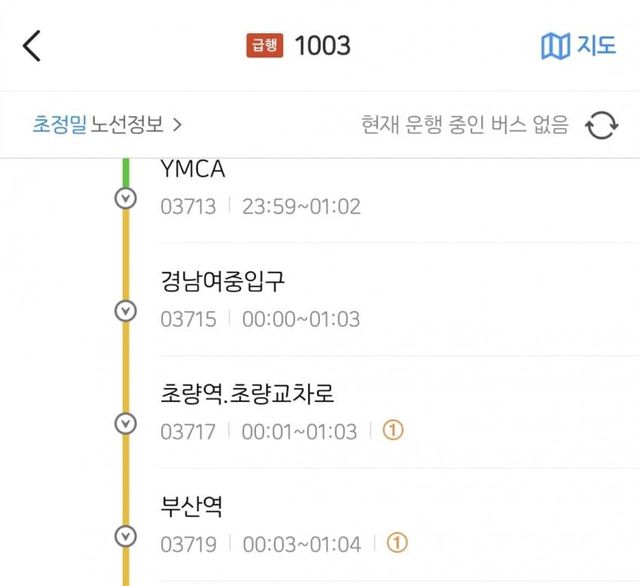Refresh the bus location status
The image size is (640, 586).
tap(601, 126)
